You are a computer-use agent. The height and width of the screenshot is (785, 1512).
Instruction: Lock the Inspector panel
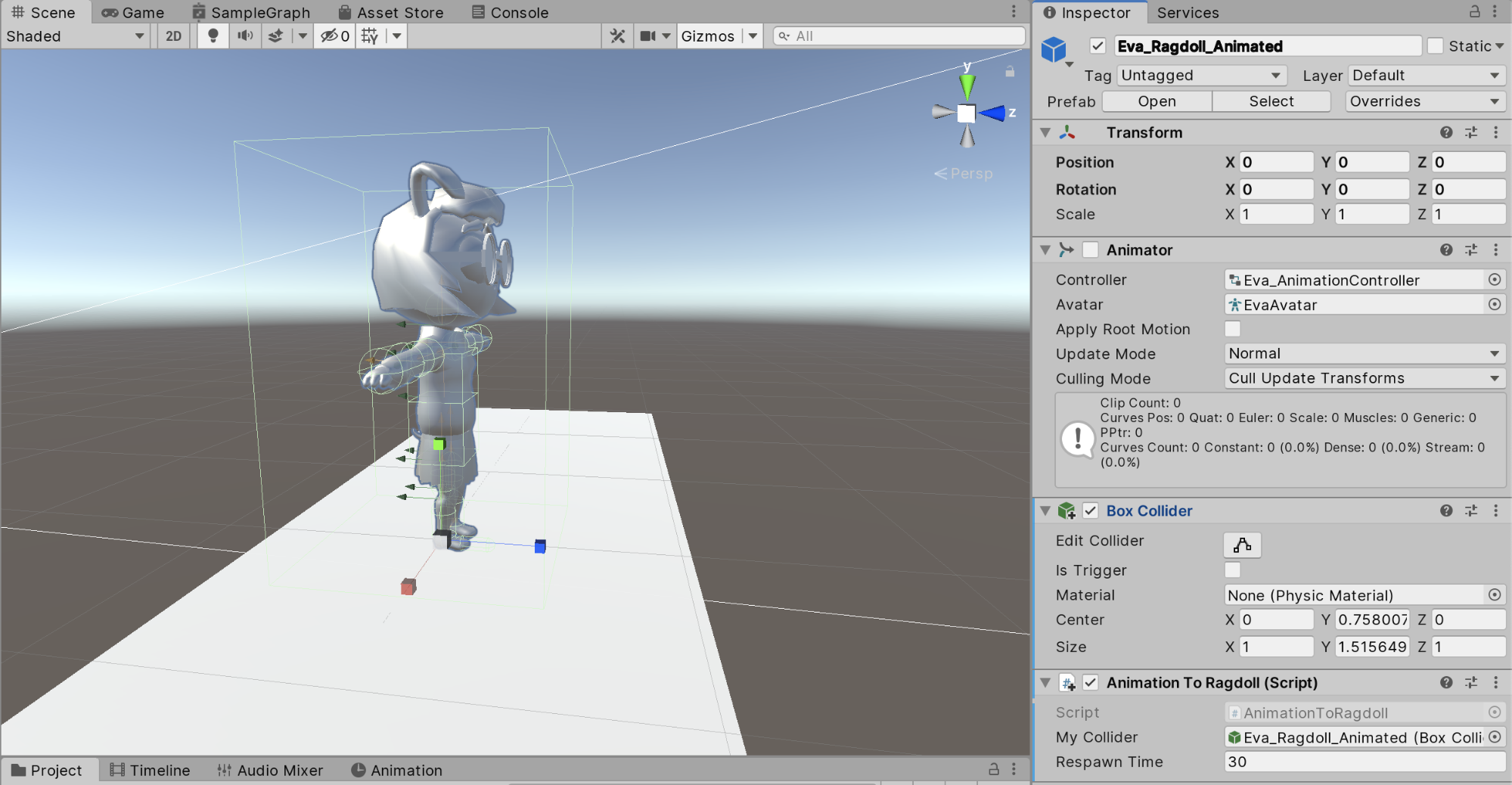pyautogui.click(x=1474, y=12)
